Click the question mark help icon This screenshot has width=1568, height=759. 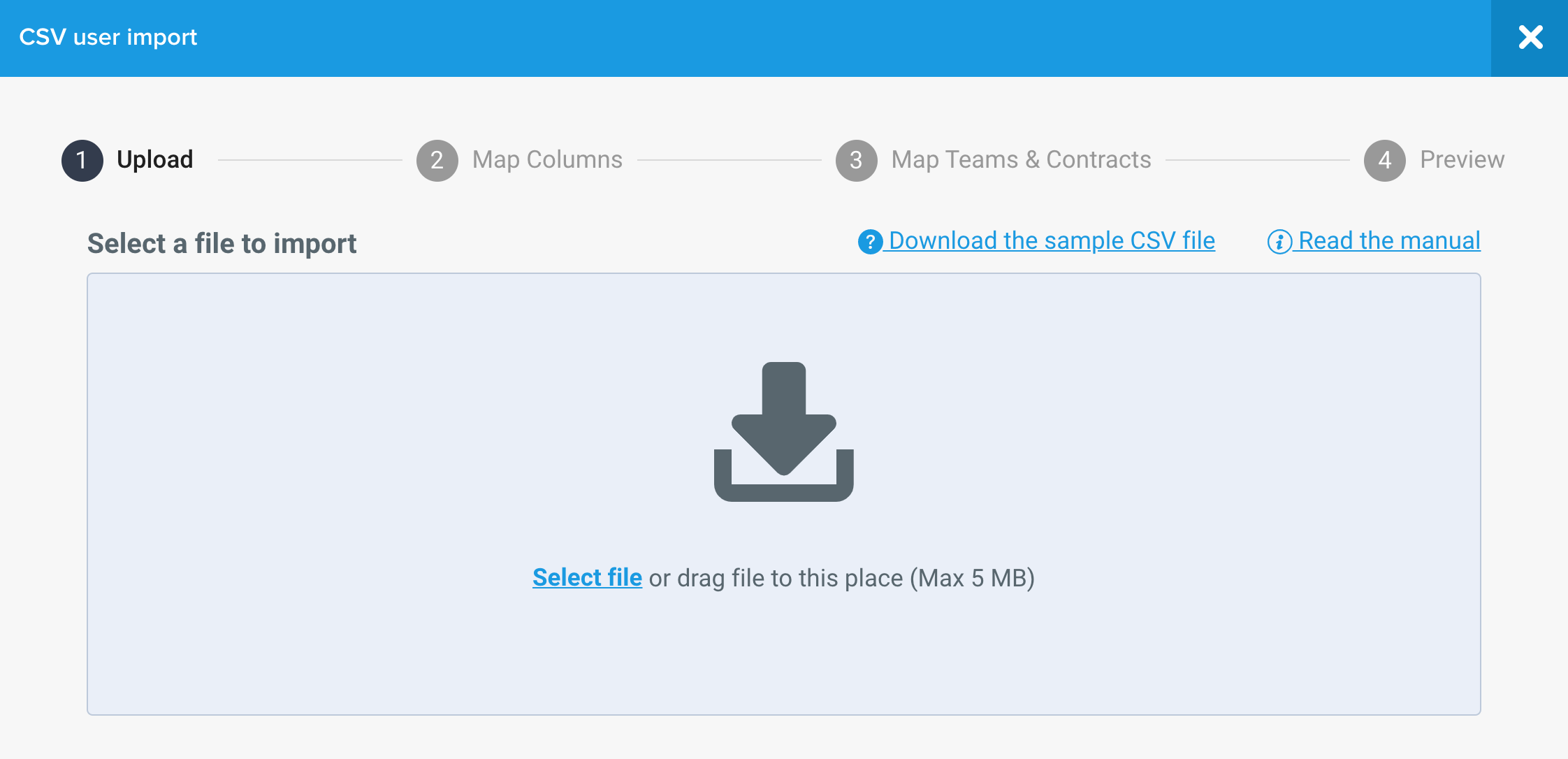pos(870,242)
